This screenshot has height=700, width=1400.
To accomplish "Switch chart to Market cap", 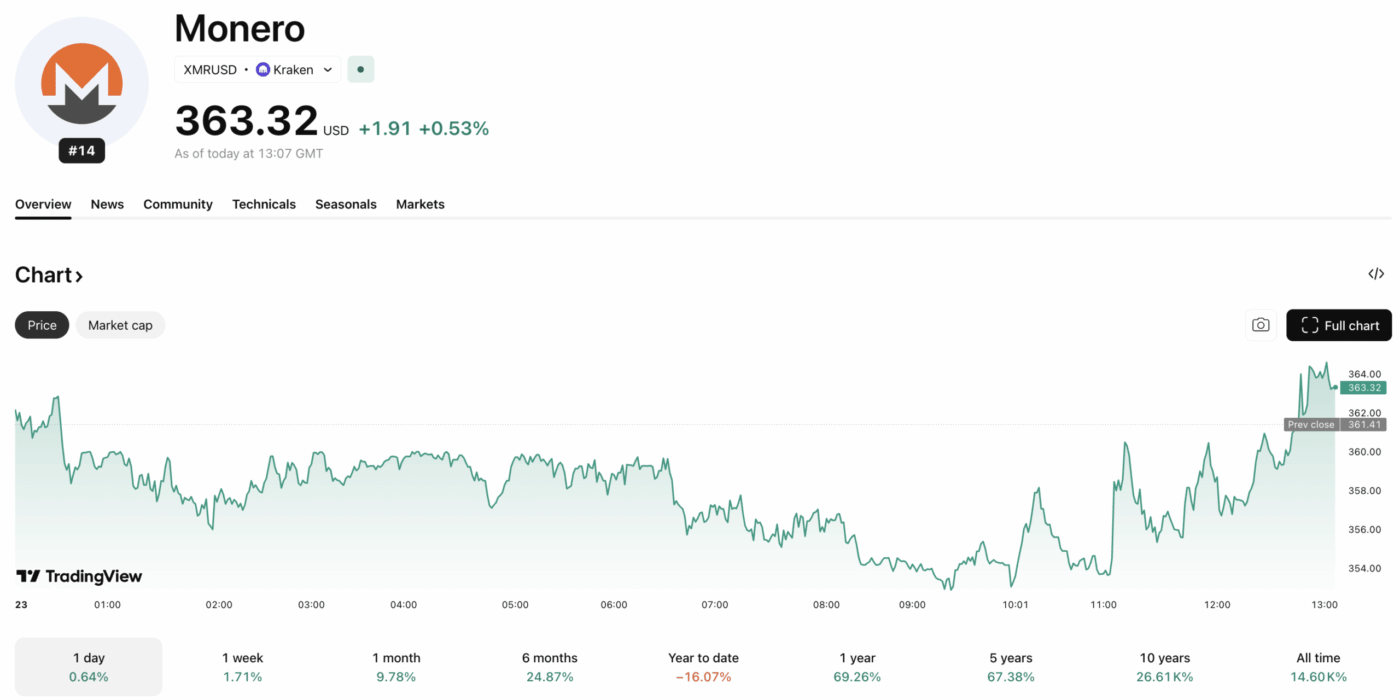I will [120, 325].
